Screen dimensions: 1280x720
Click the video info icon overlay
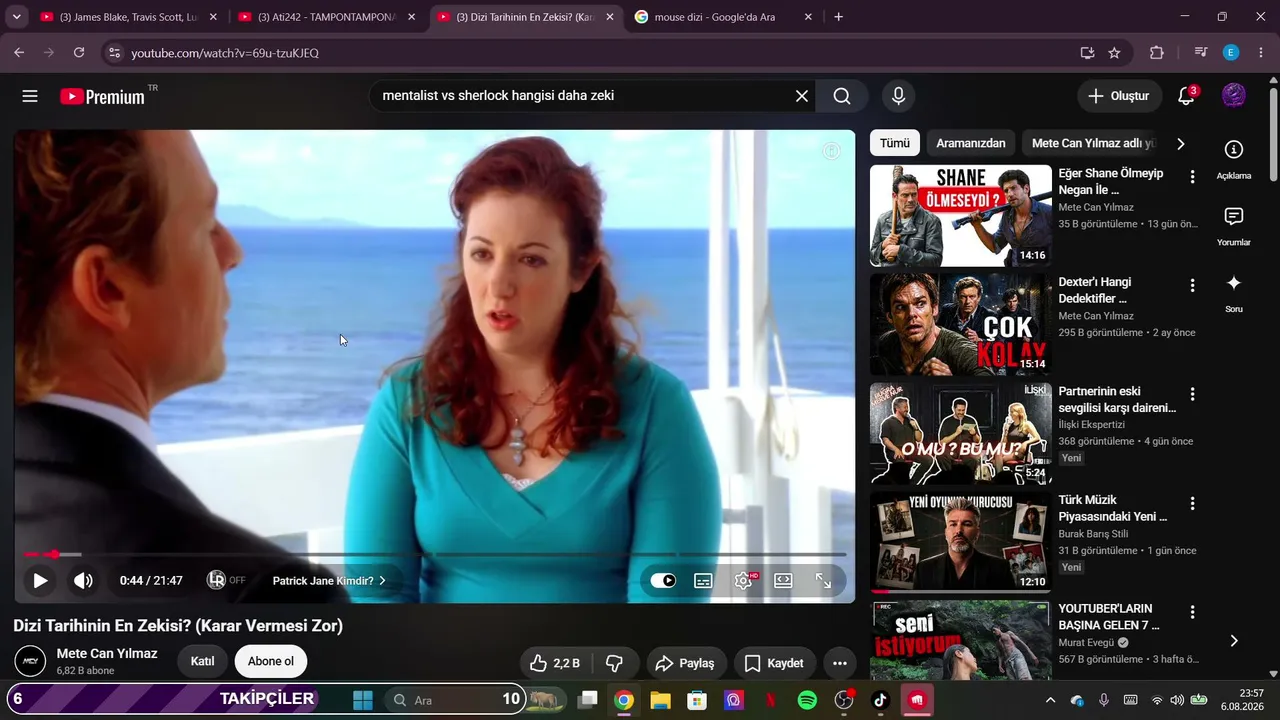831,151
